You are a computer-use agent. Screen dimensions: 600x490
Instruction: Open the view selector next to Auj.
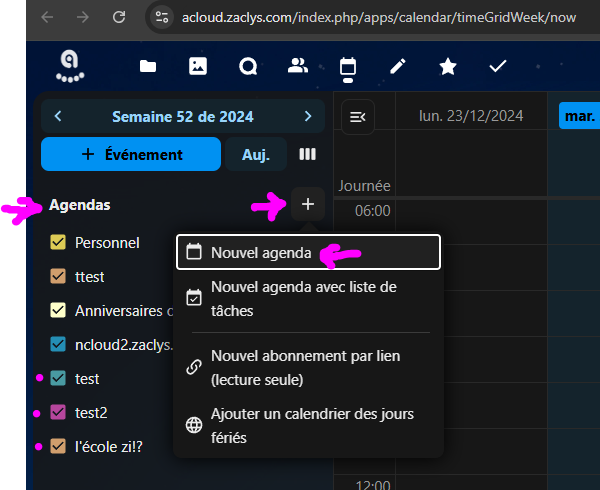(x=308, y=155)
